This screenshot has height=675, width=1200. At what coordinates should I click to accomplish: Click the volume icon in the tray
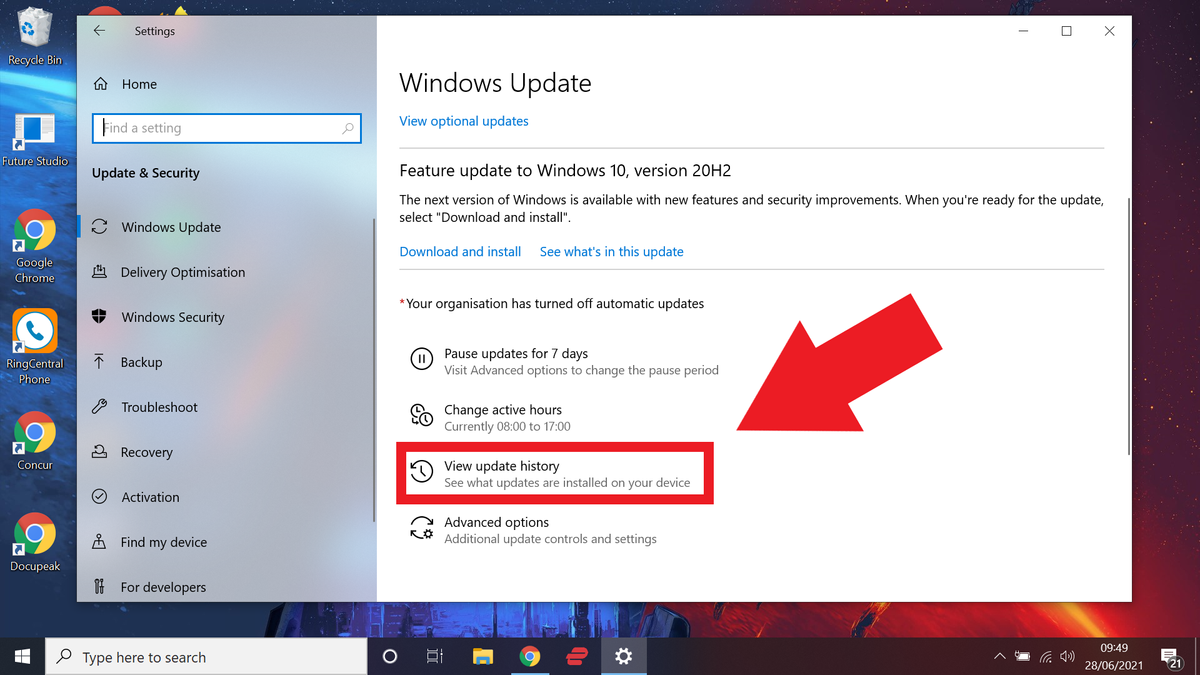(x=1069, y=657)
